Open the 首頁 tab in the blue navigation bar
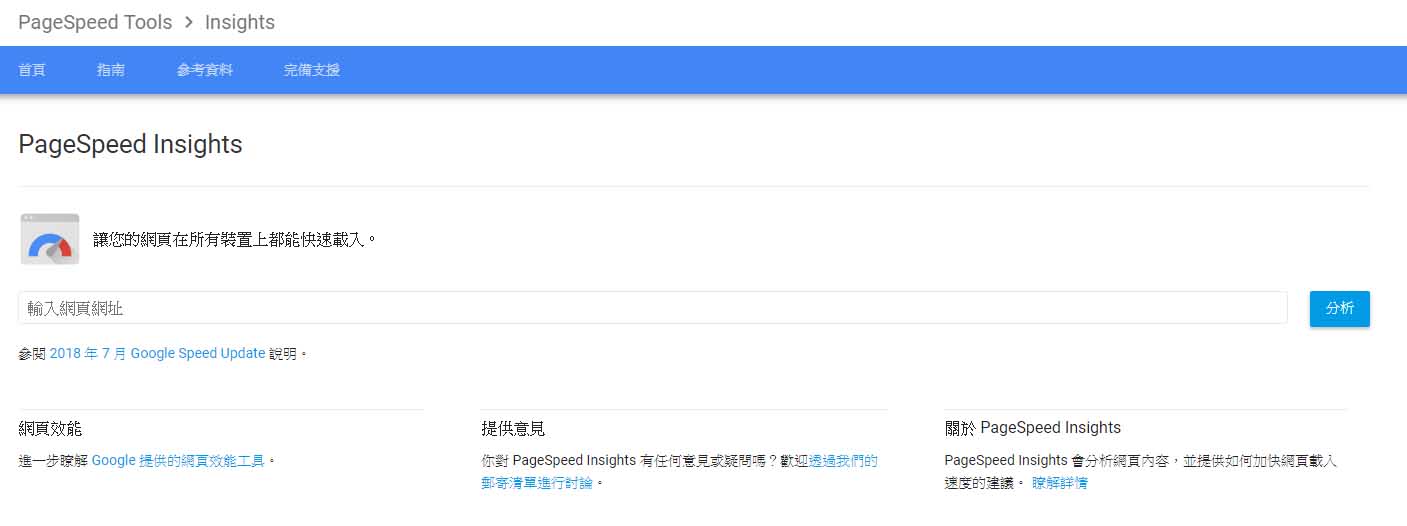Image resolution: width=1407 pixels, height=526 pixels. point(32,70)
